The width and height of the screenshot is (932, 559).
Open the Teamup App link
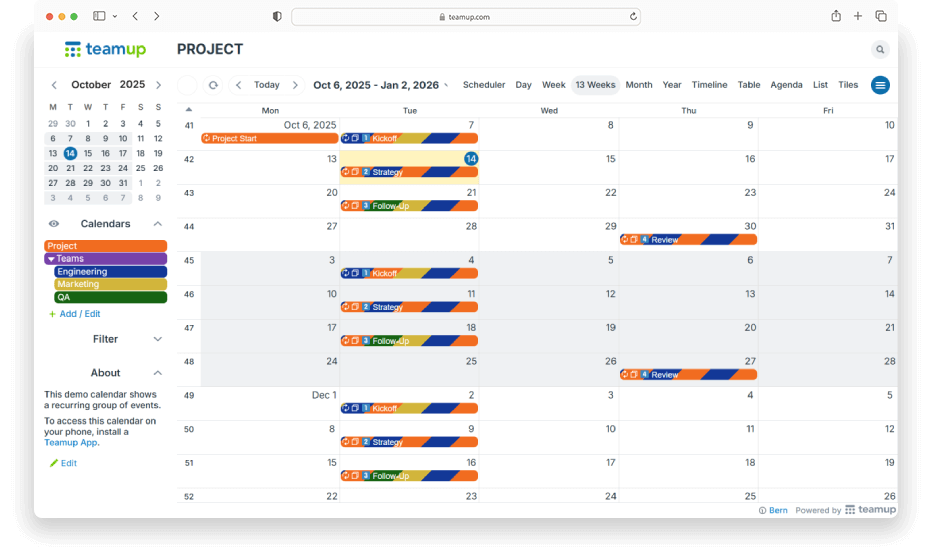click(x=71, y=442)
